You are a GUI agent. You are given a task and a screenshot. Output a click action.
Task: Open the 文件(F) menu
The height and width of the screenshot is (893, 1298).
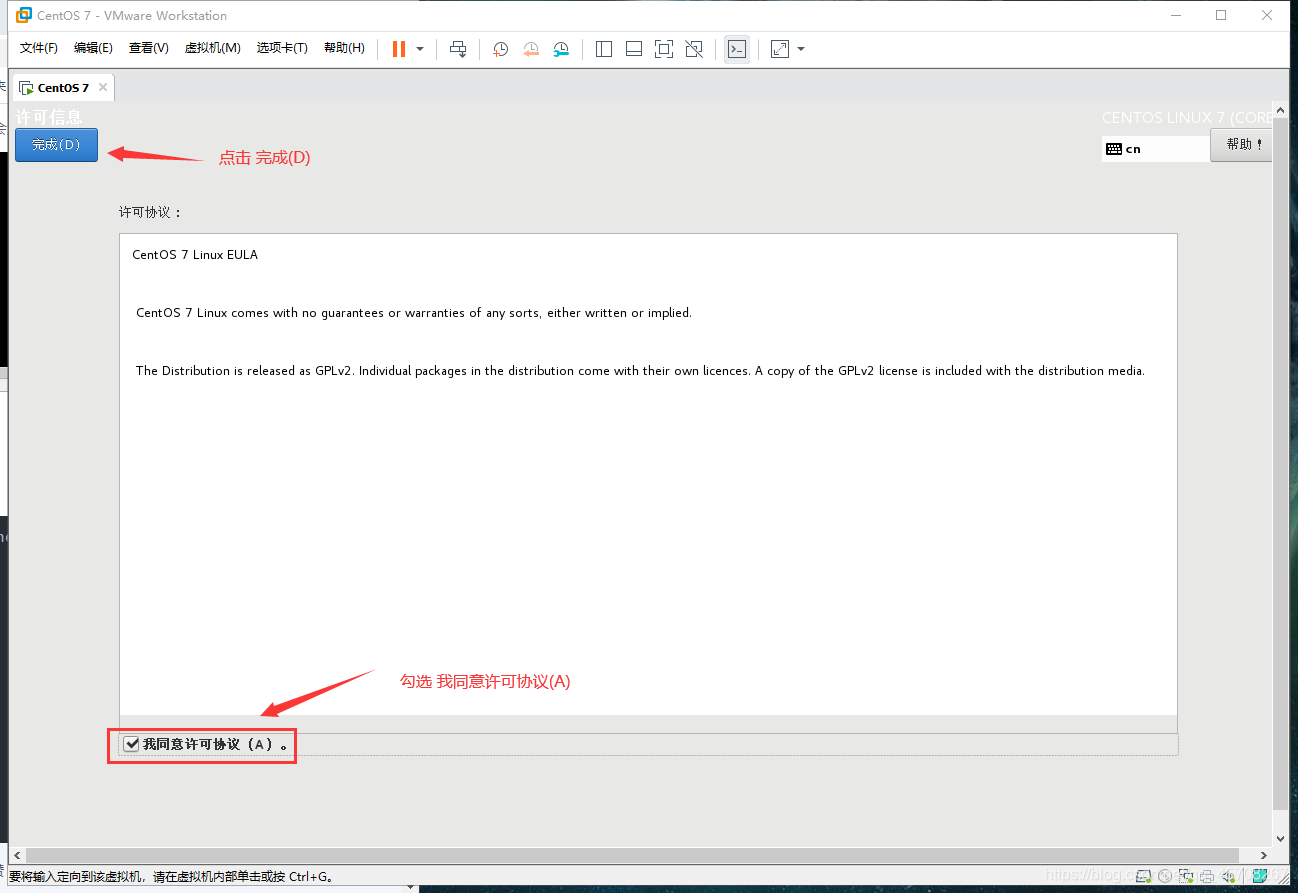click(x=39, y=48)
